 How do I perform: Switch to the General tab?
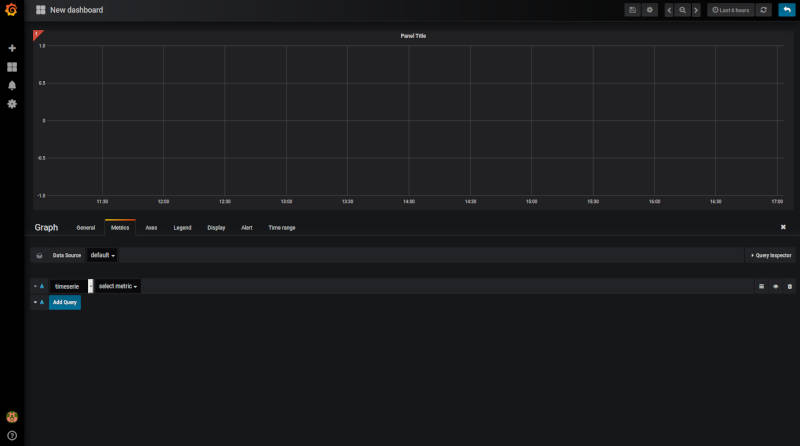[x=86, y=228]
